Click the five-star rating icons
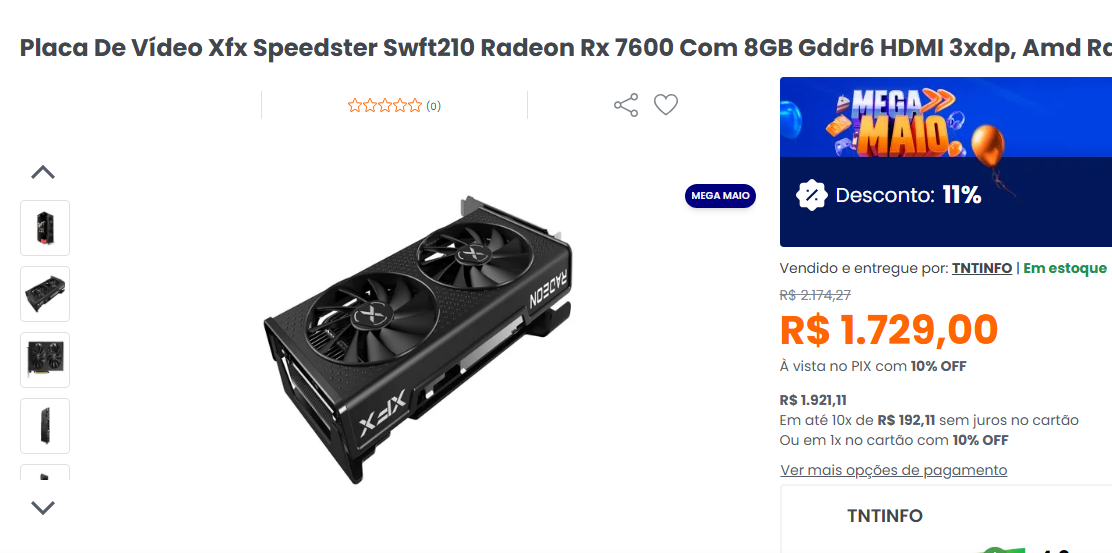1112x553 pixels. click(x=384, y=106)
